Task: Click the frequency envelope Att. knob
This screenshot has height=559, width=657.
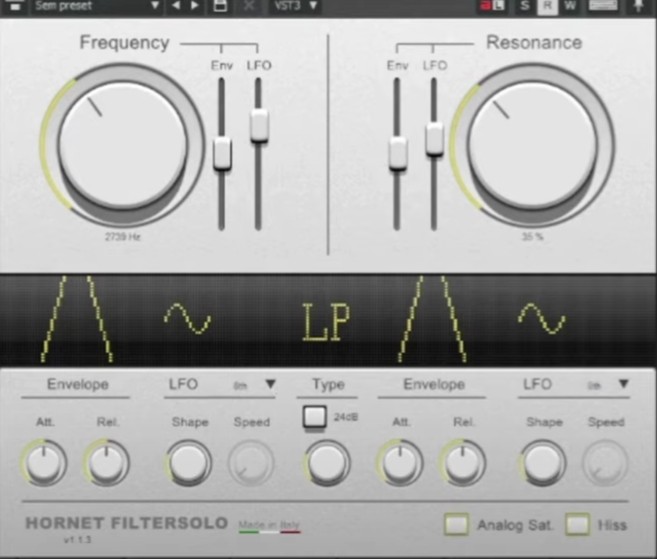Action: point(44,463)
